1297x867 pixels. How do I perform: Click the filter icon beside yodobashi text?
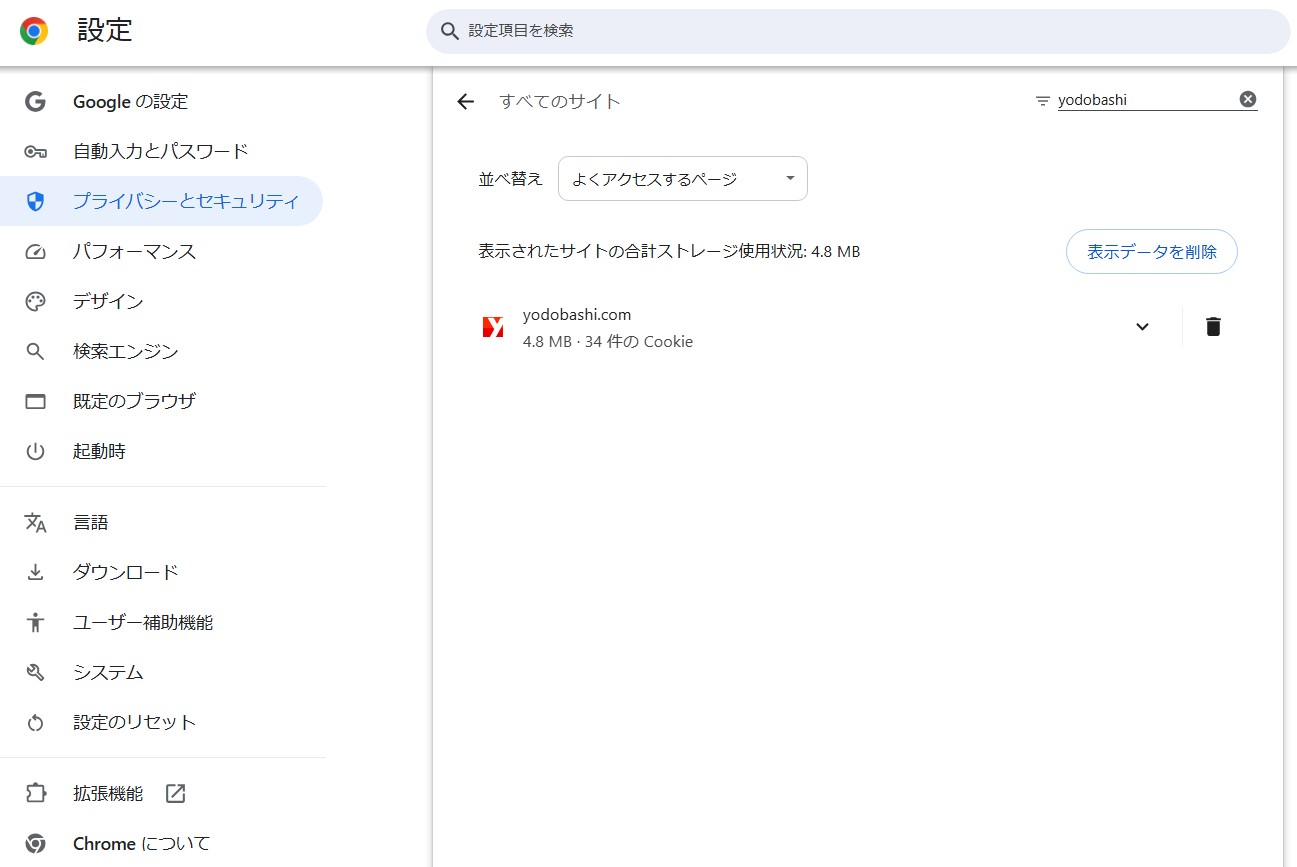pyautogui.click(x=1043, y=101)
